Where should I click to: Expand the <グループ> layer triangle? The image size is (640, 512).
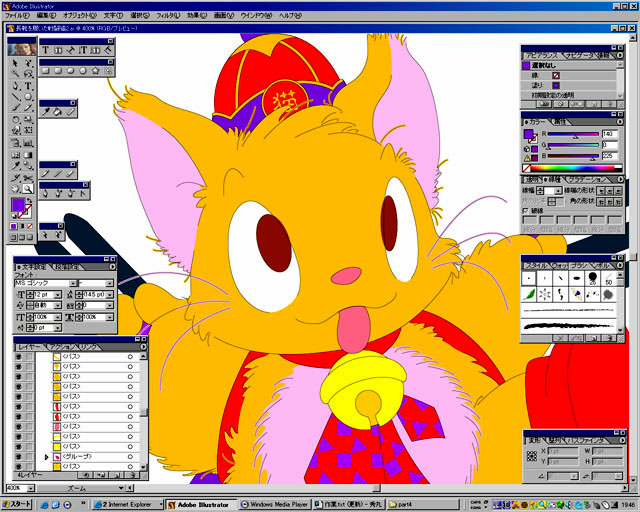click(46, 457)
